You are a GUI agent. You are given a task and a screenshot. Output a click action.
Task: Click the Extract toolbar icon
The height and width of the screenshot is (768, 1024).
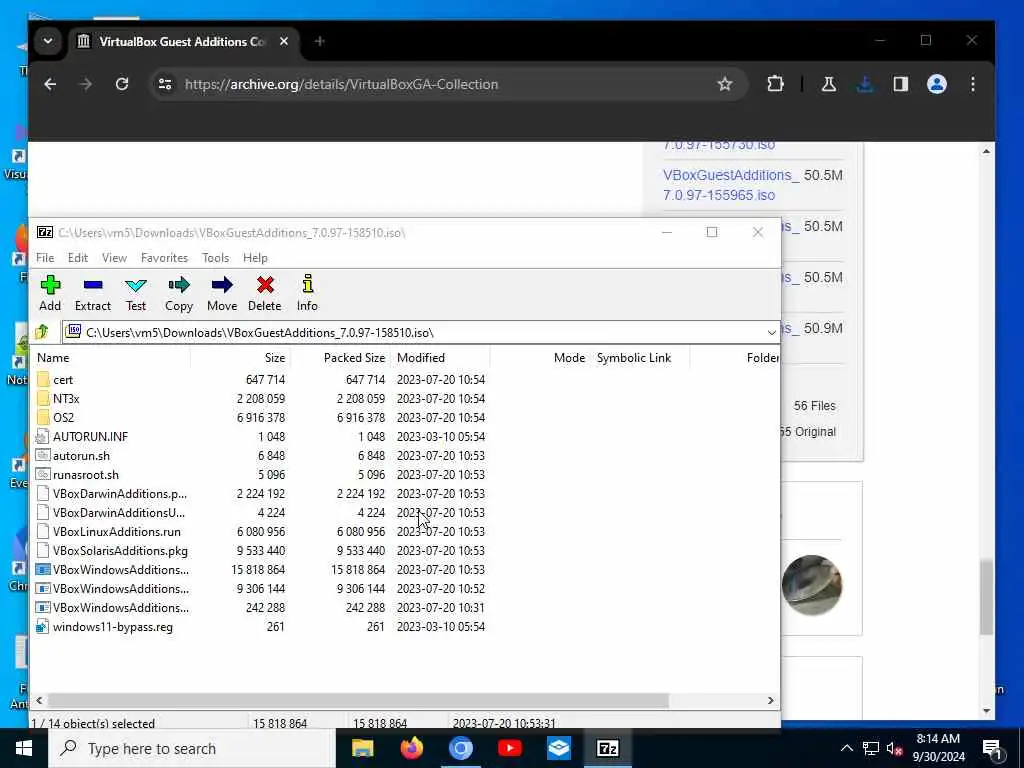(x=93, y=293)
